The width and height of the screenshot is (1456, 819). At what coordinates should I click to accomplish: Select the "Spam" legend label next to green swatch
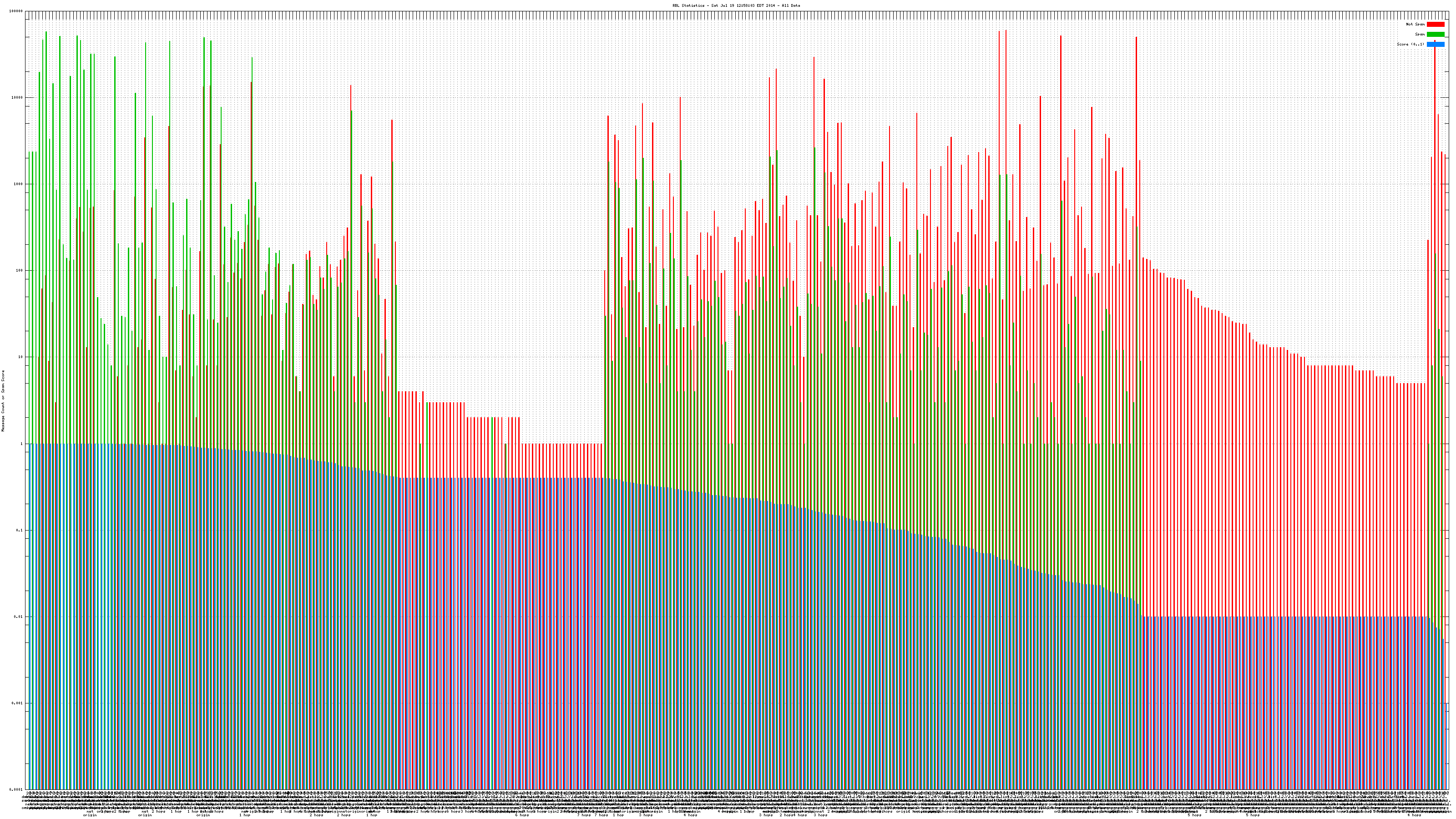(1420, 35)
